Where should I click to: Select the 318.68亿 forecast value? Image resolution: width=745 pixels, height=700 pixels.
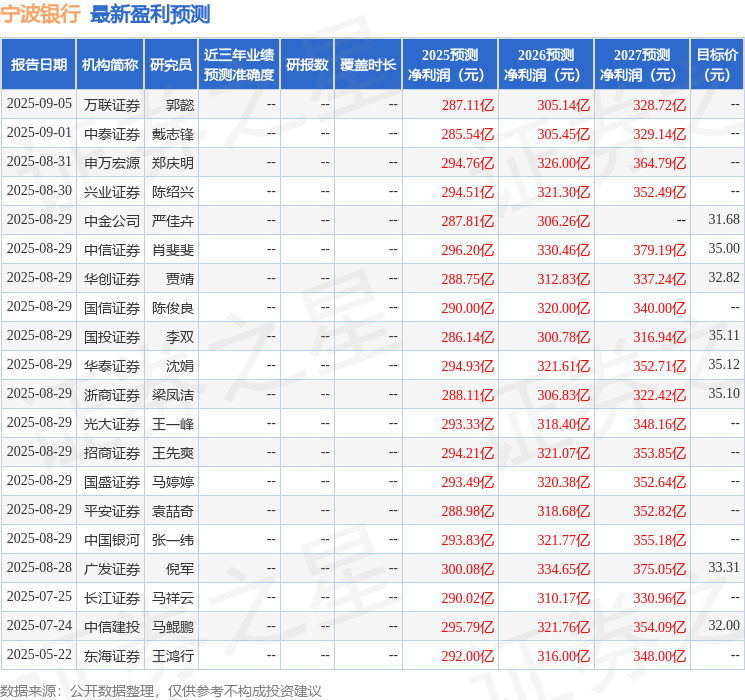coord(564,511)
